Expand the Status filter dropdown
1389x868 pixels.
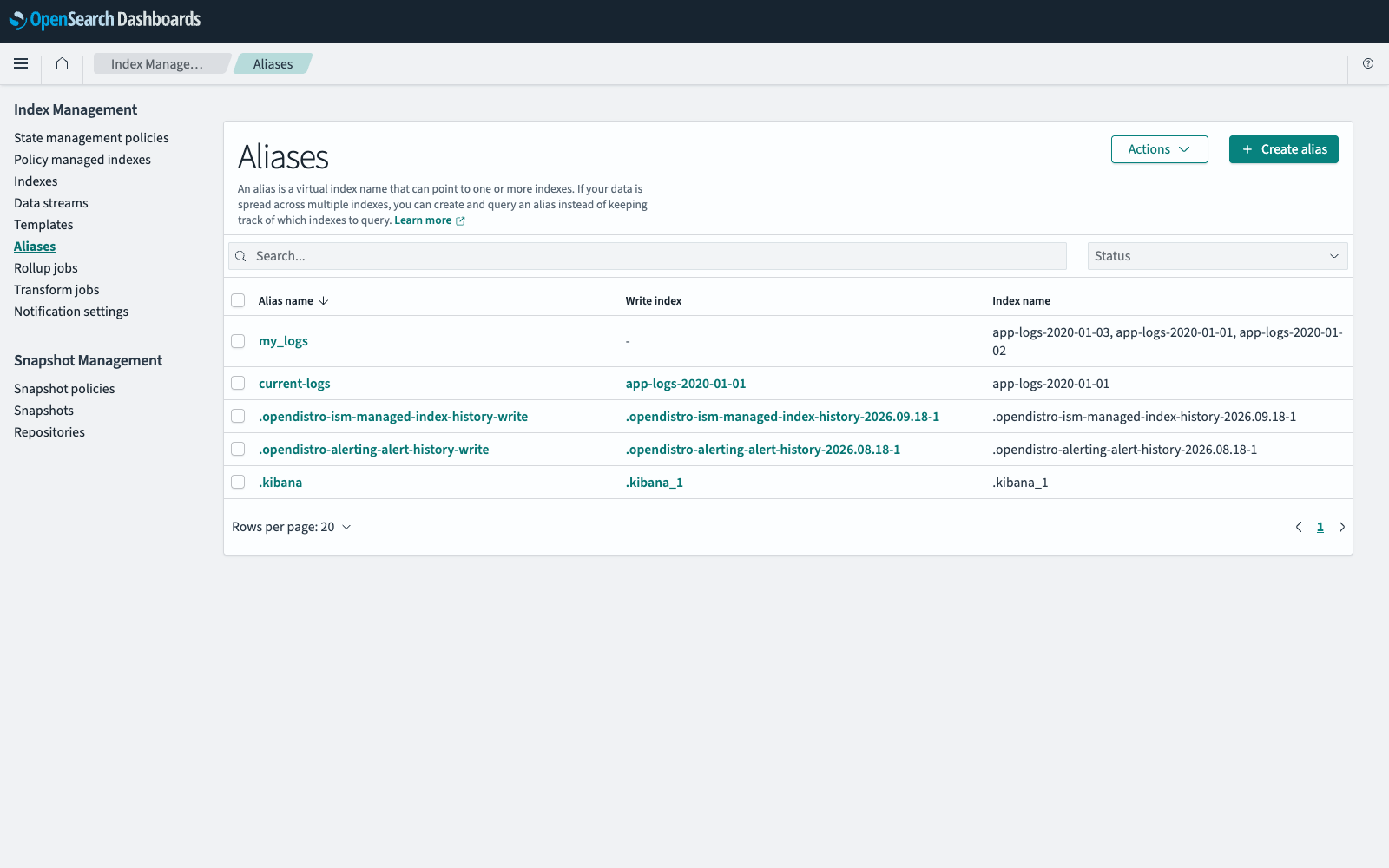(x=1217, y=256)
